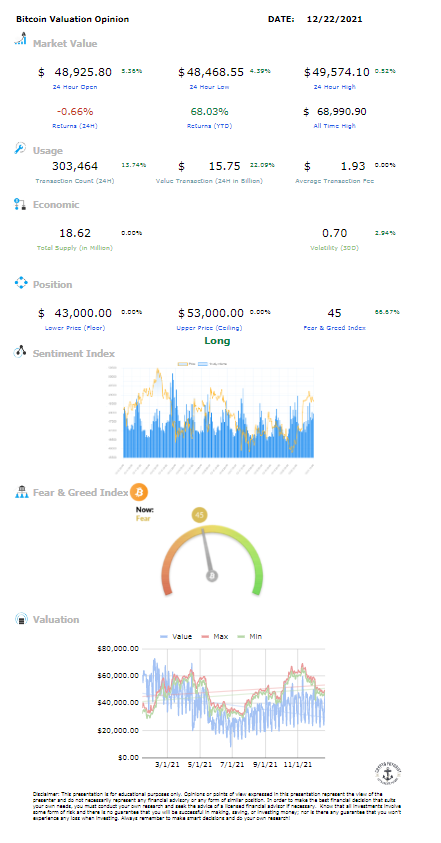This screenshot has width=441, height=843.
Task: Click the Usage wrench icon
Action: click(x=20, y=148)
